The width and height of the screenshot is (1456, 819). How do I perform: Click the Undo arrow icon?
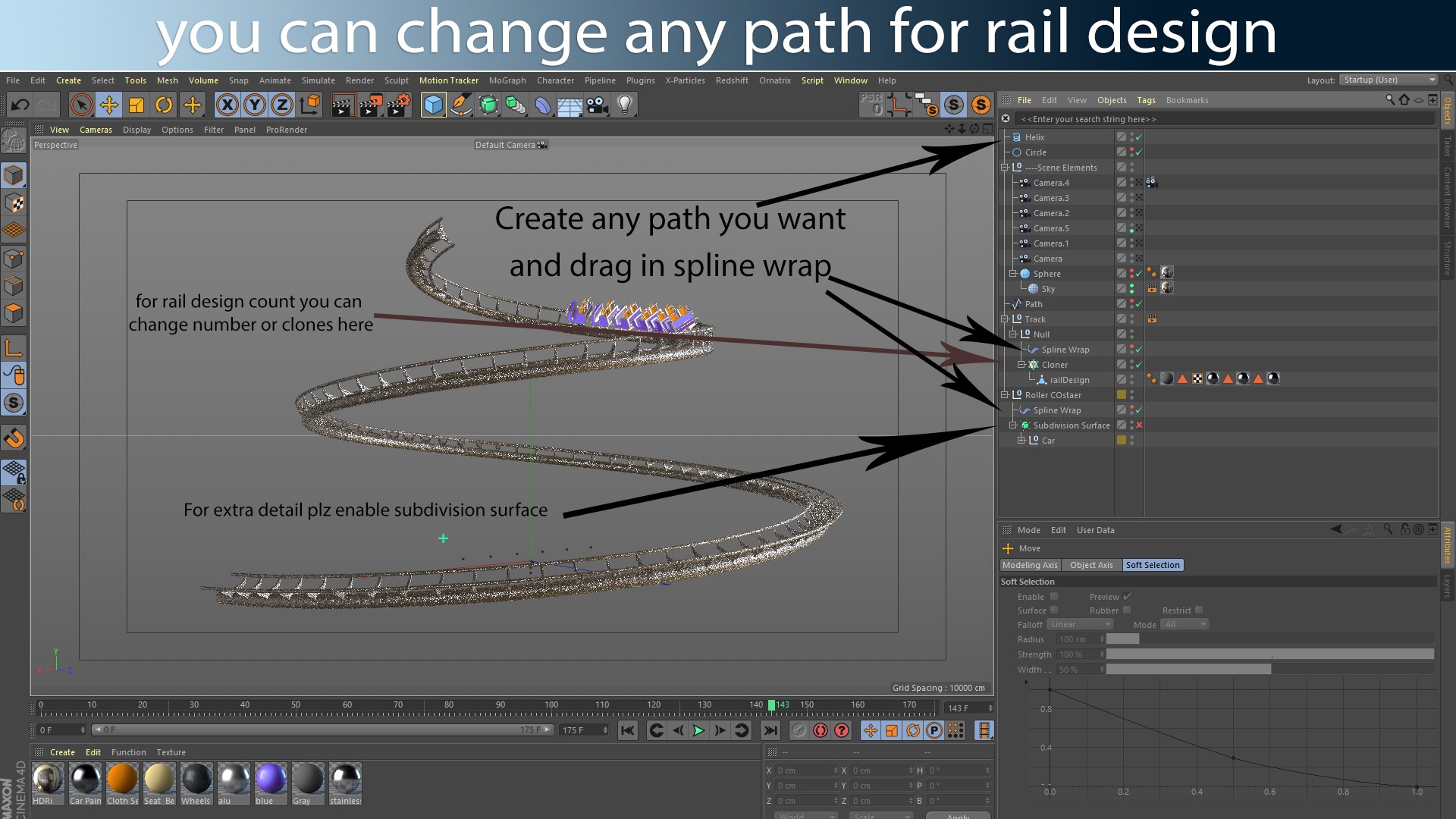[x=20, y=105]
